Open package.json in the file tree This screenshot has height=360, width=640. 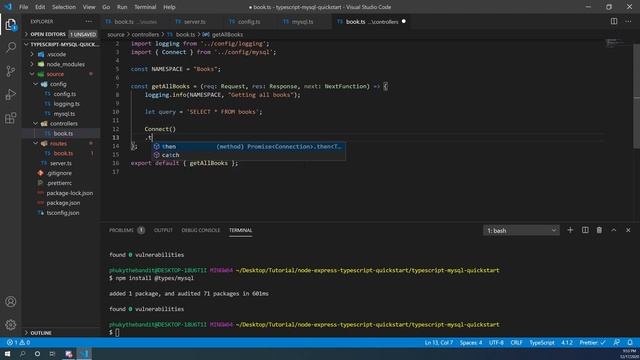pos(63,203)
